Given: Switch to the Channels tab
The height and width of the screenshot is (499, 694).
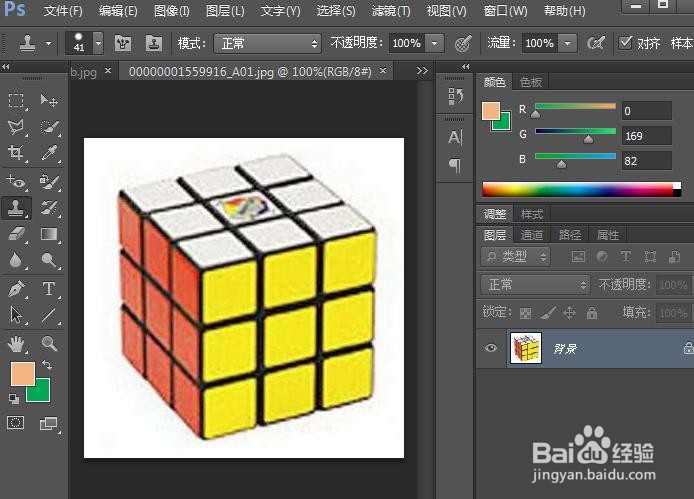Looking at the screenshot, I should (532, 235).
